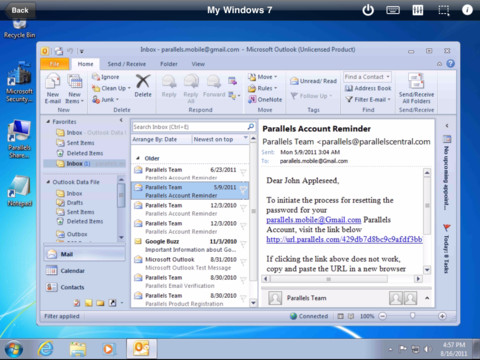Open the url.parallels.com reset link
The width and height of the screenshot is (480, 360).
(344, 239)
